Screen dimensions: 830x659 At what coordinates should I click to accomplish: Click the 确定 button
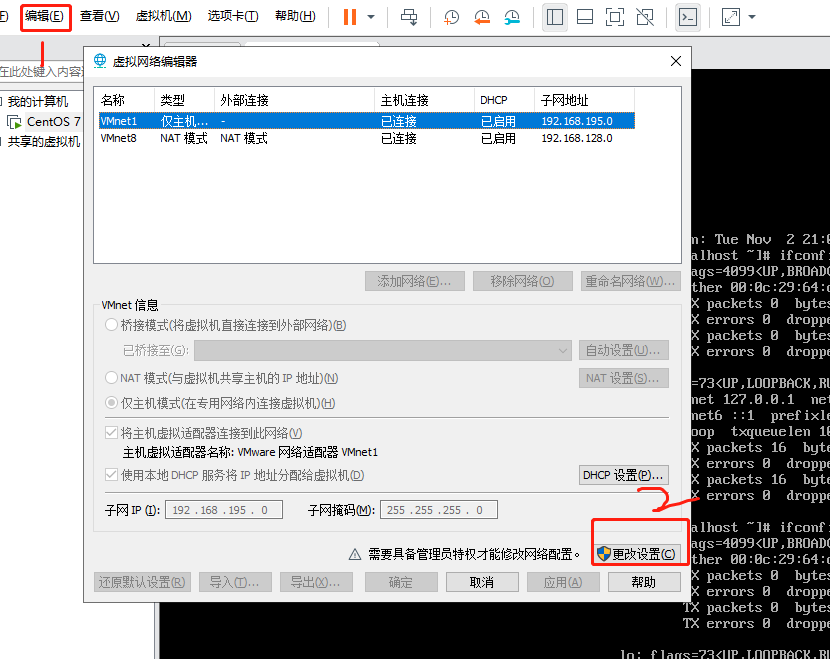[x=401, y=582]
